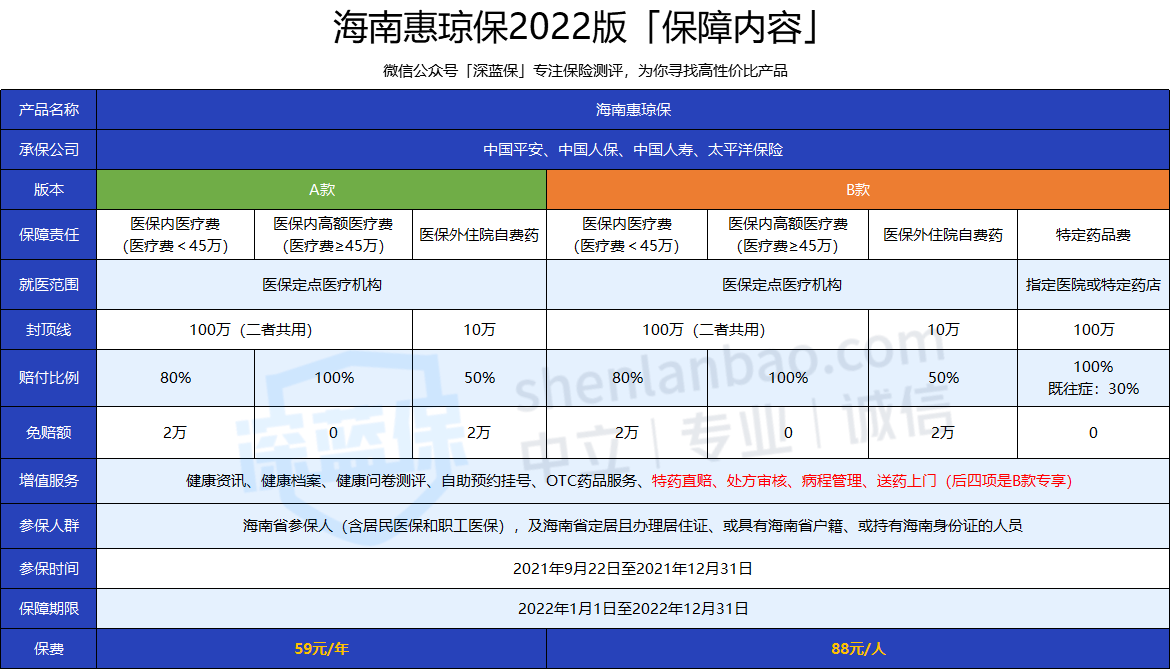Select the 0 deductible under 特定药品费
This screenshot has height=669, width=1170.
point(1093,432)
